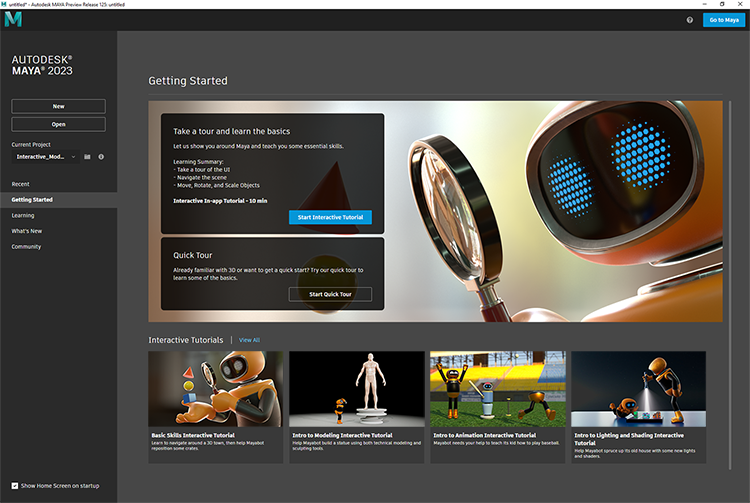Click the vertical scrollbar of the content area
Viewport: 750px width, 503px height.
(x=730, y=285)
